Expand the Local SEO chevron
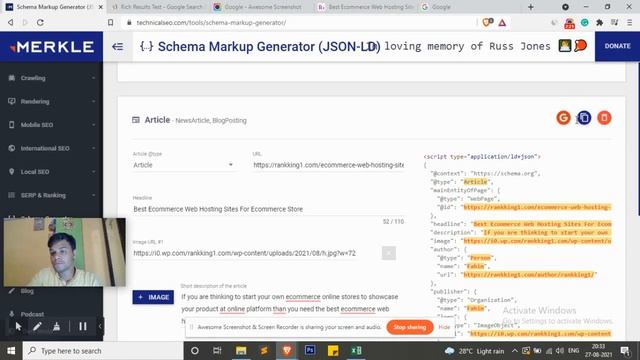Screen dimensions: 640x360 coord(93,171)
